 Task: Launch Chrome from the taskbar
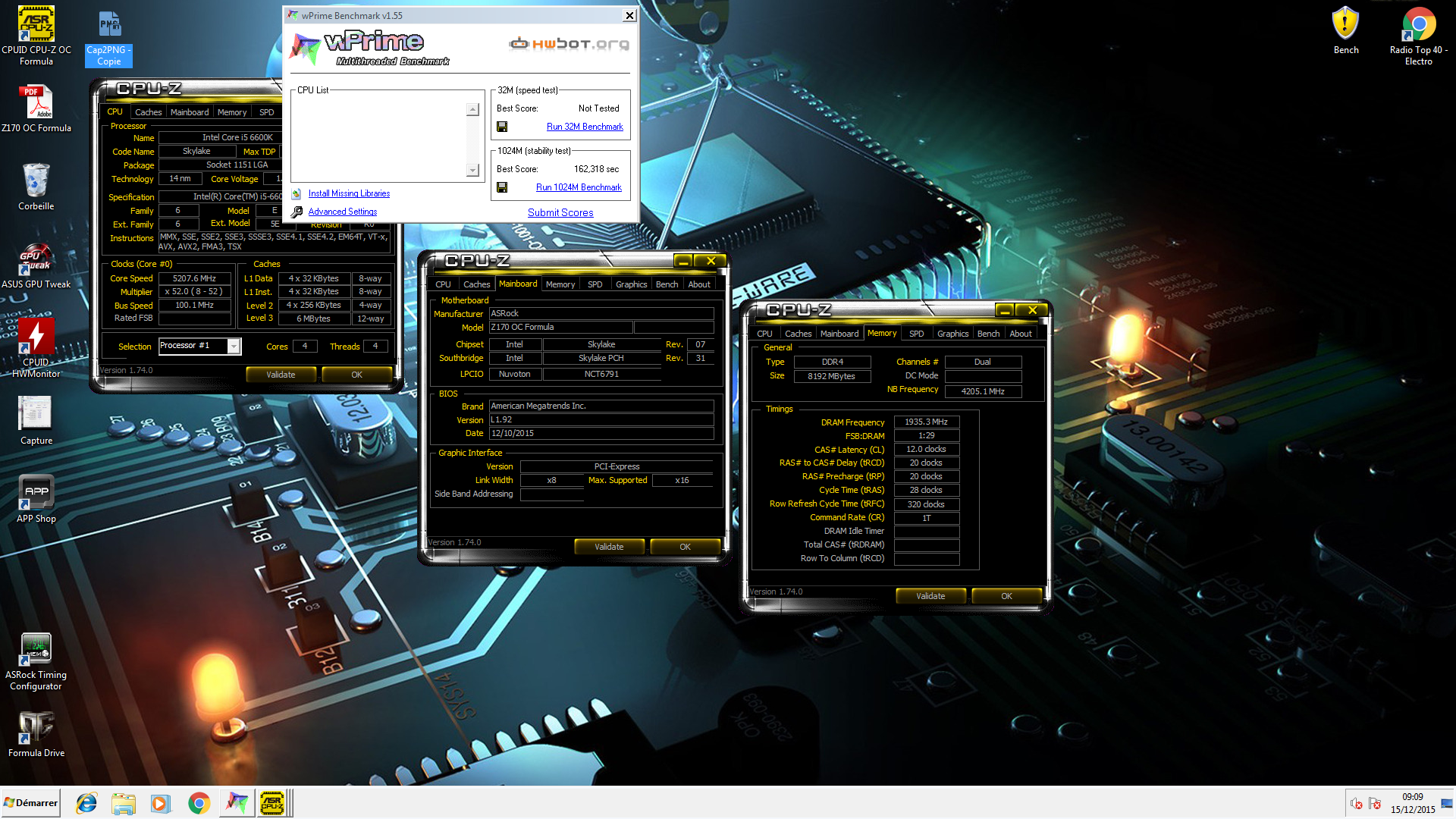[x=199, y=803]
